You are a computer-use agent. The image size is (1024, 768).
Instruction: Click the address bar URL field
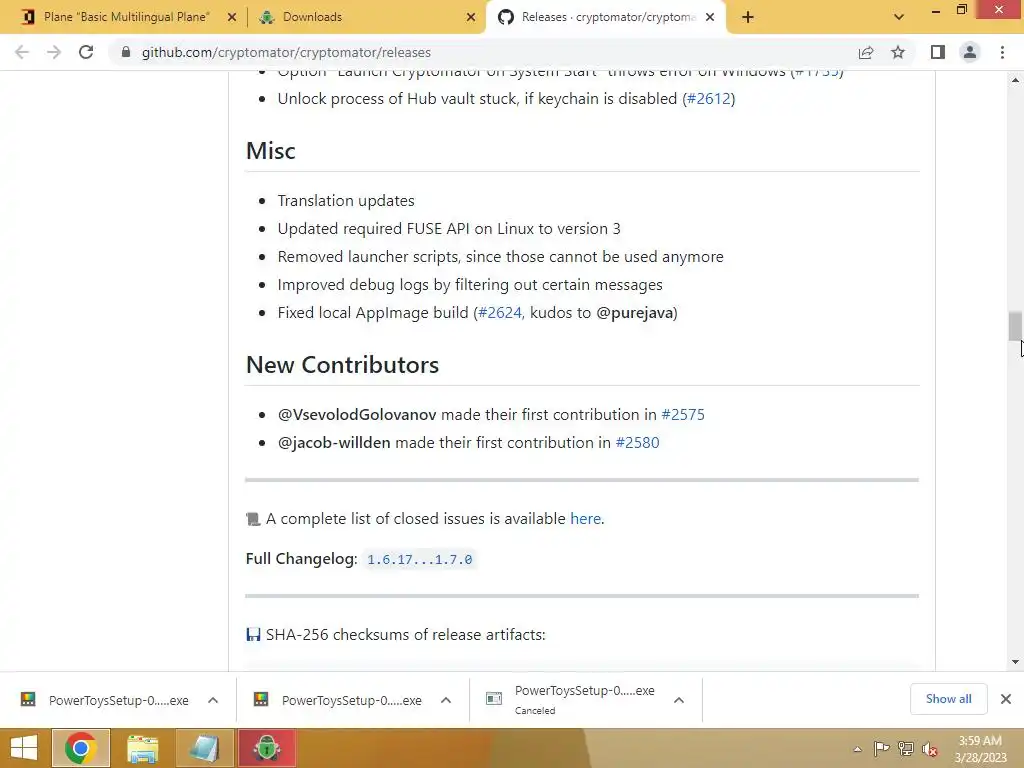[483, 52]
